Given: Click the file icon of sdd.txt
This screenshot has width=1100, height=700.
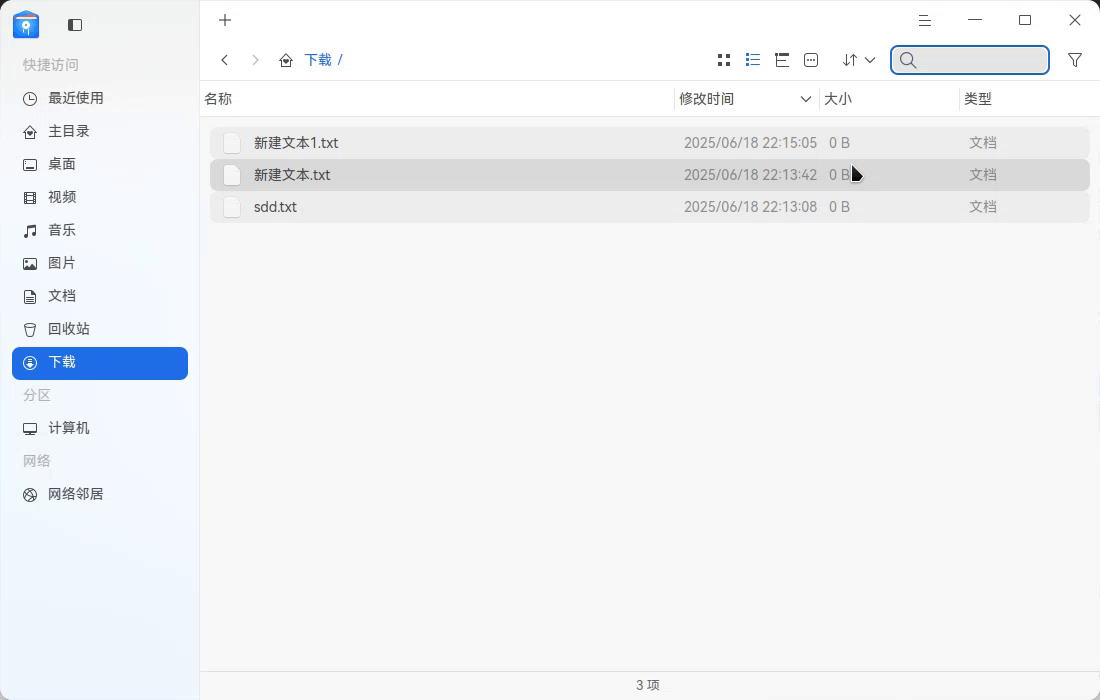Looking at the screenshot, I should click(x=232, y=207).
